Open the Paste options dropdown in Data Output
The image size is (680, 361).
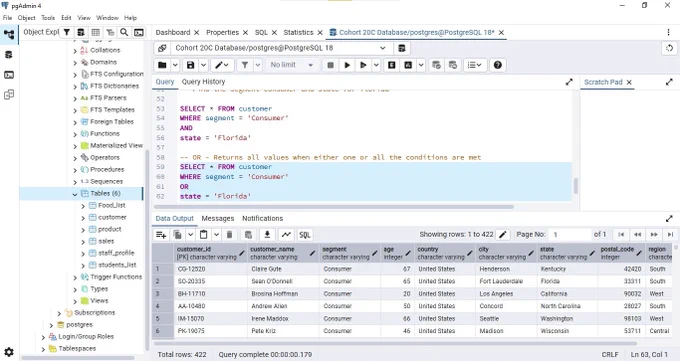click(x=216, y=235)
